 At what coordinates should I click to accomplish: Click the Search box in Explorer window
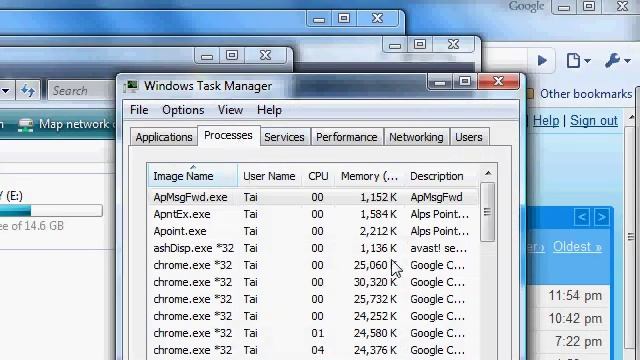click(x=82, y=90)
